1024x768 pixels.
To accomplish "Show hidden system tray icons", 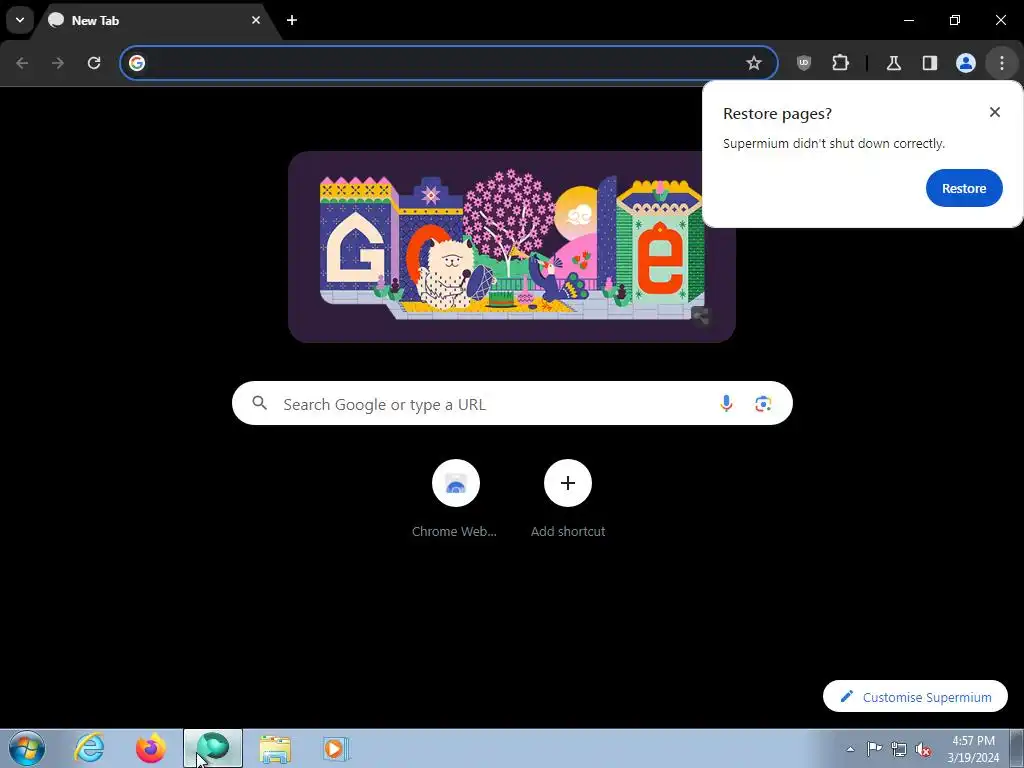I will 850,749.
